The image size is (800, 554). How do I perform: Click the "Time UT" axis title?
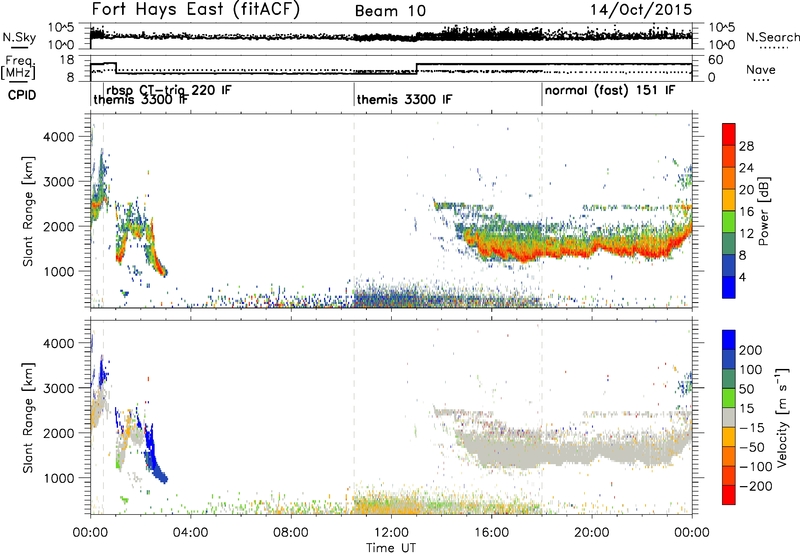pos(391,548)
